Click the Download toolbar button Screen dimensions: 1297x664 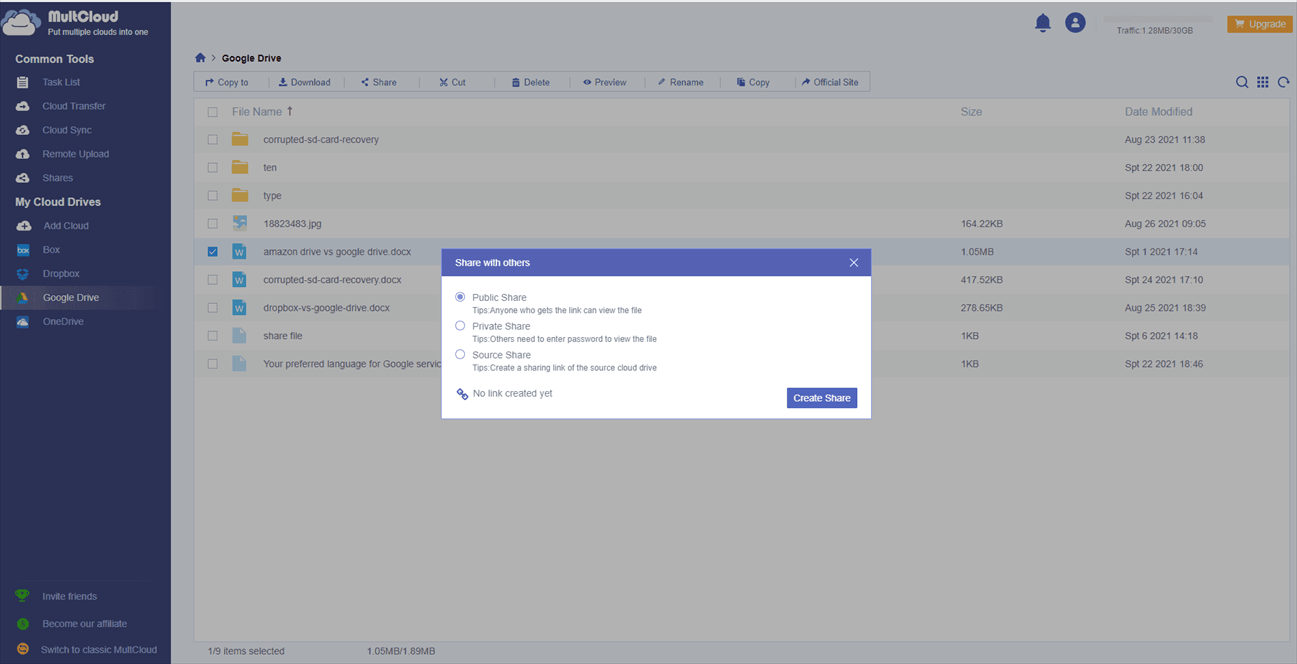coord(304,82)
